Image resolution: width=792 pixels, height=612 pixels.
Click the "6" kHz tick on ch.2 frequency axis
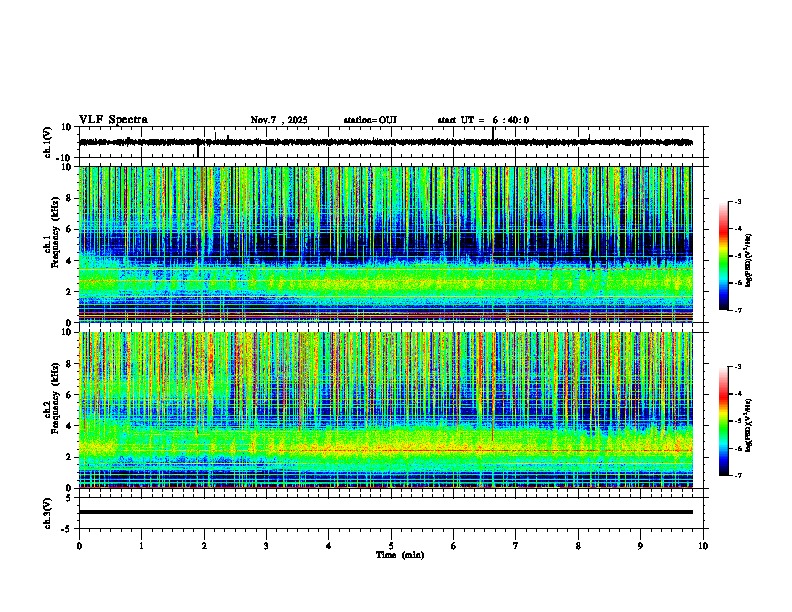pyautogui.click(x=69, y=395)
